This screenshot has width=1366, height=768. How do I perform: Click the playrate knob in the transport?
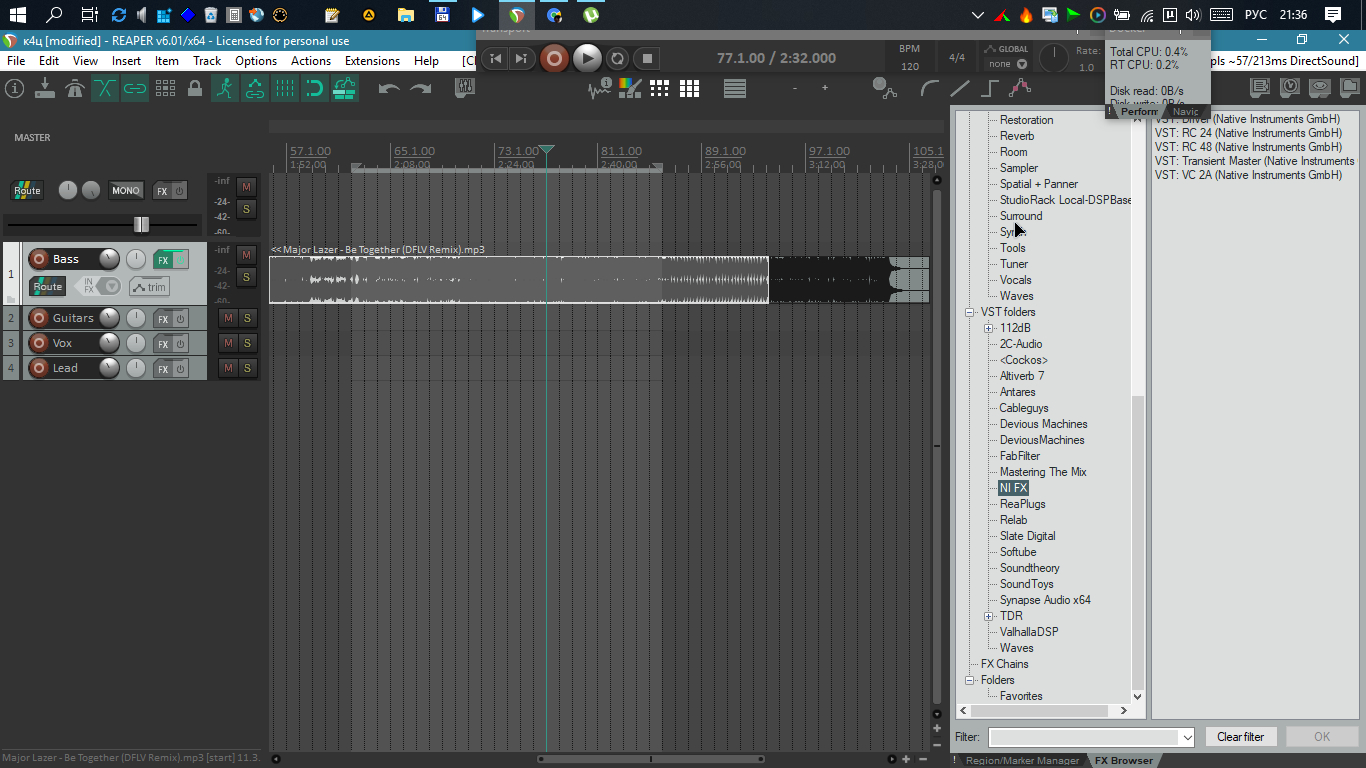point(1053,59)
